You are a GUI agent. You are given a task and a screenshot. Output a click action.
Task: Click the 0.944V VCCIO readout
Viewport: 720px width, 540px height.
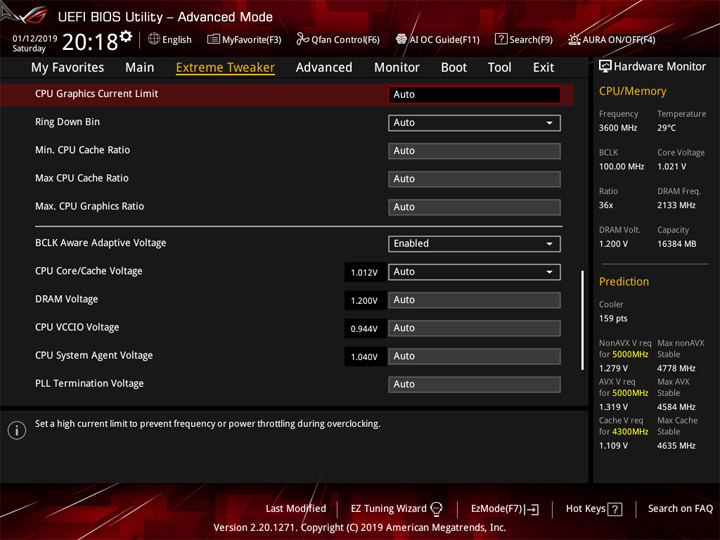click(x=364, y=329)
